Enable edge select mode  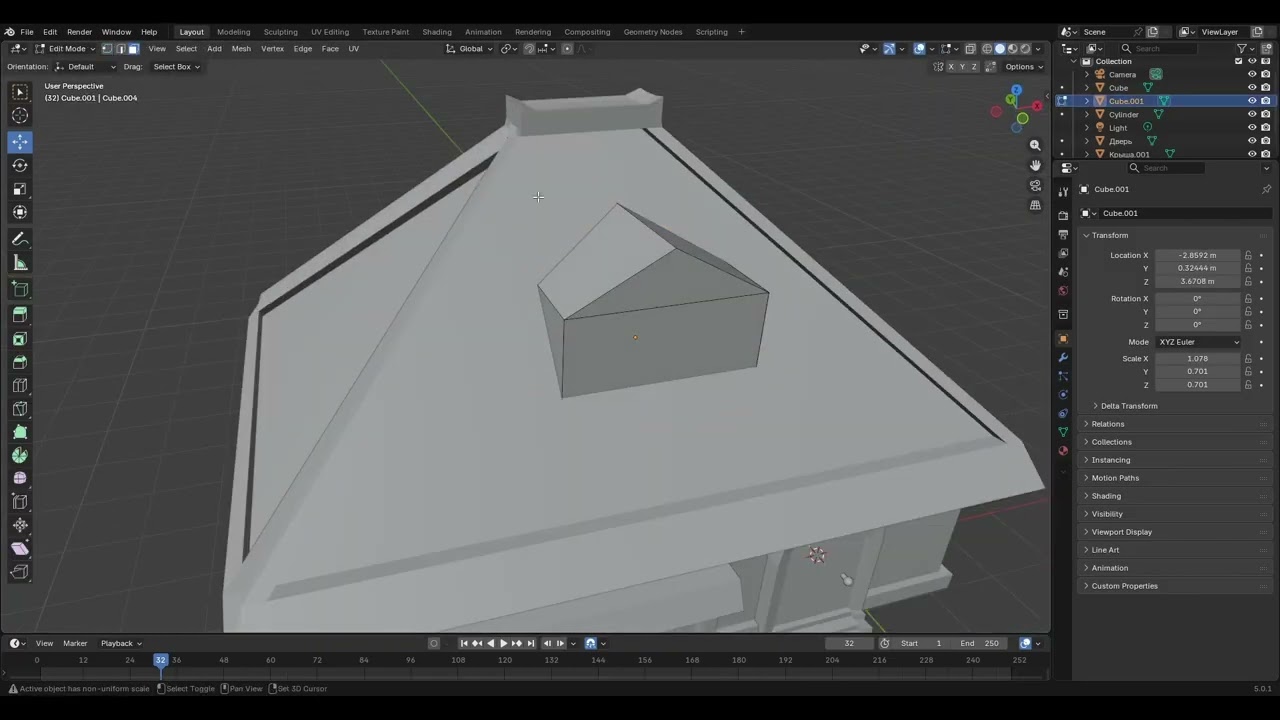click(120, 48)
